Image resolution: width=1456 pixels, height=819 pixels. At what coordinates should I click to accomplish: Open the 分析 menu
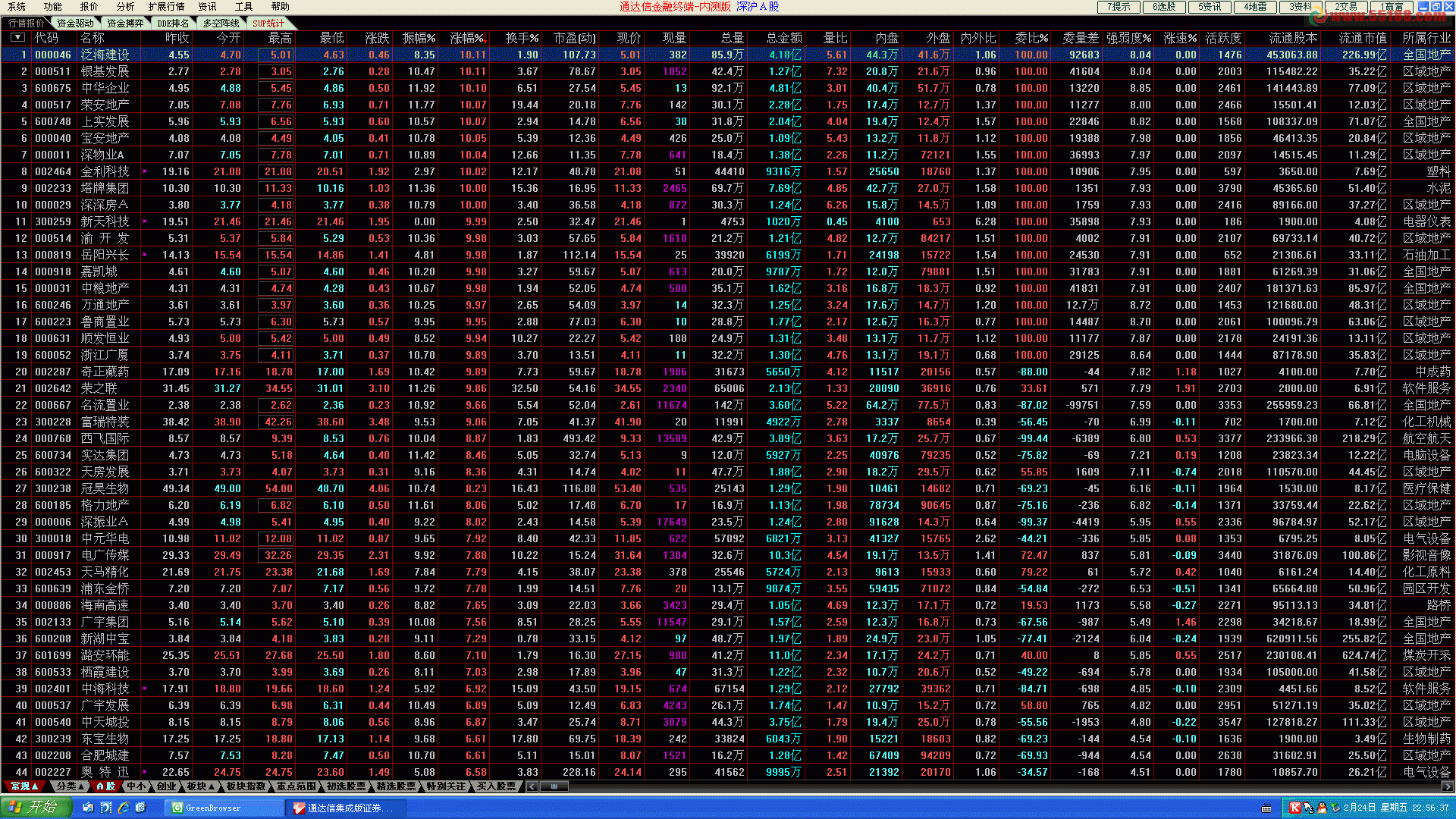[x=125, y=7]
